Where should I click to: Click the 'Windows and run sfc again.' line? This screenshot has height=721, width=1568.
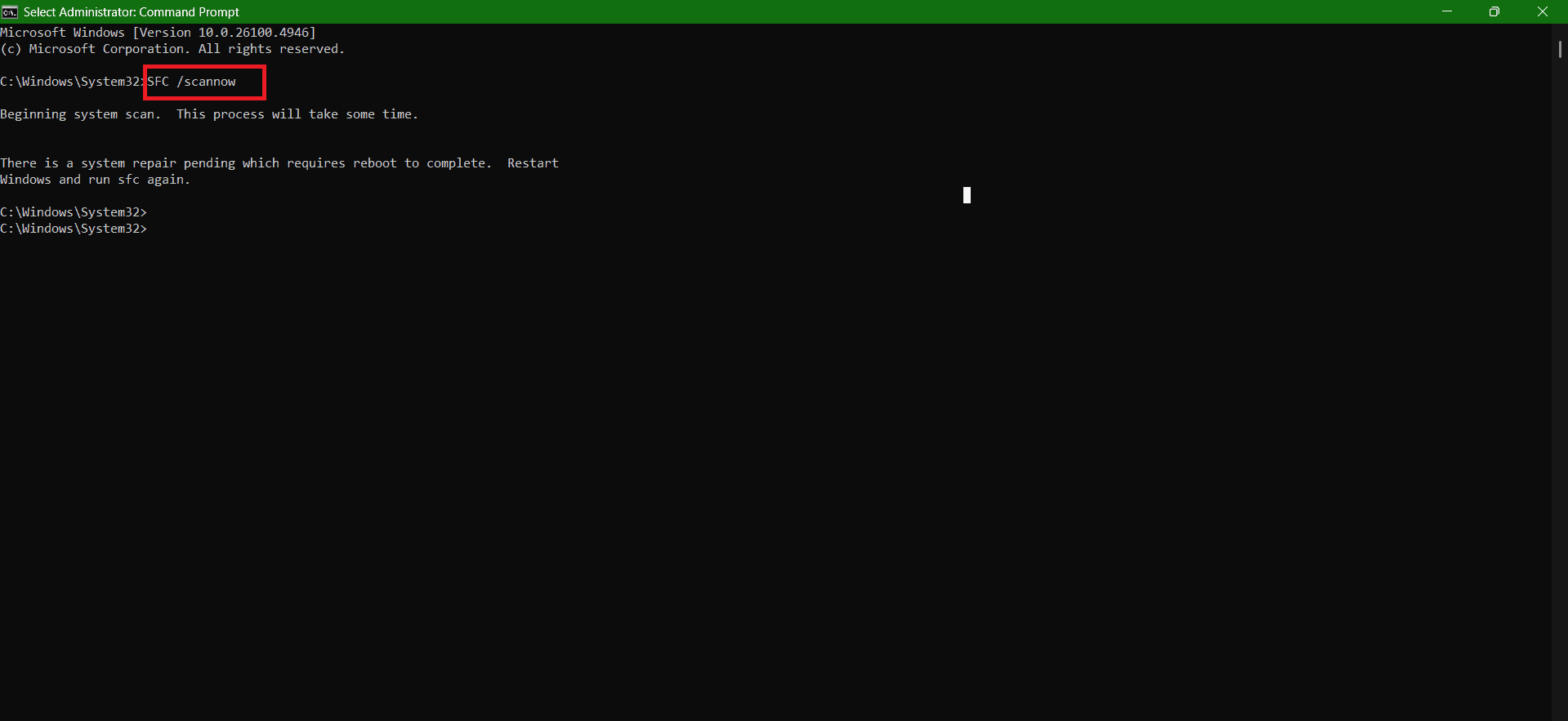click(95, 180)
